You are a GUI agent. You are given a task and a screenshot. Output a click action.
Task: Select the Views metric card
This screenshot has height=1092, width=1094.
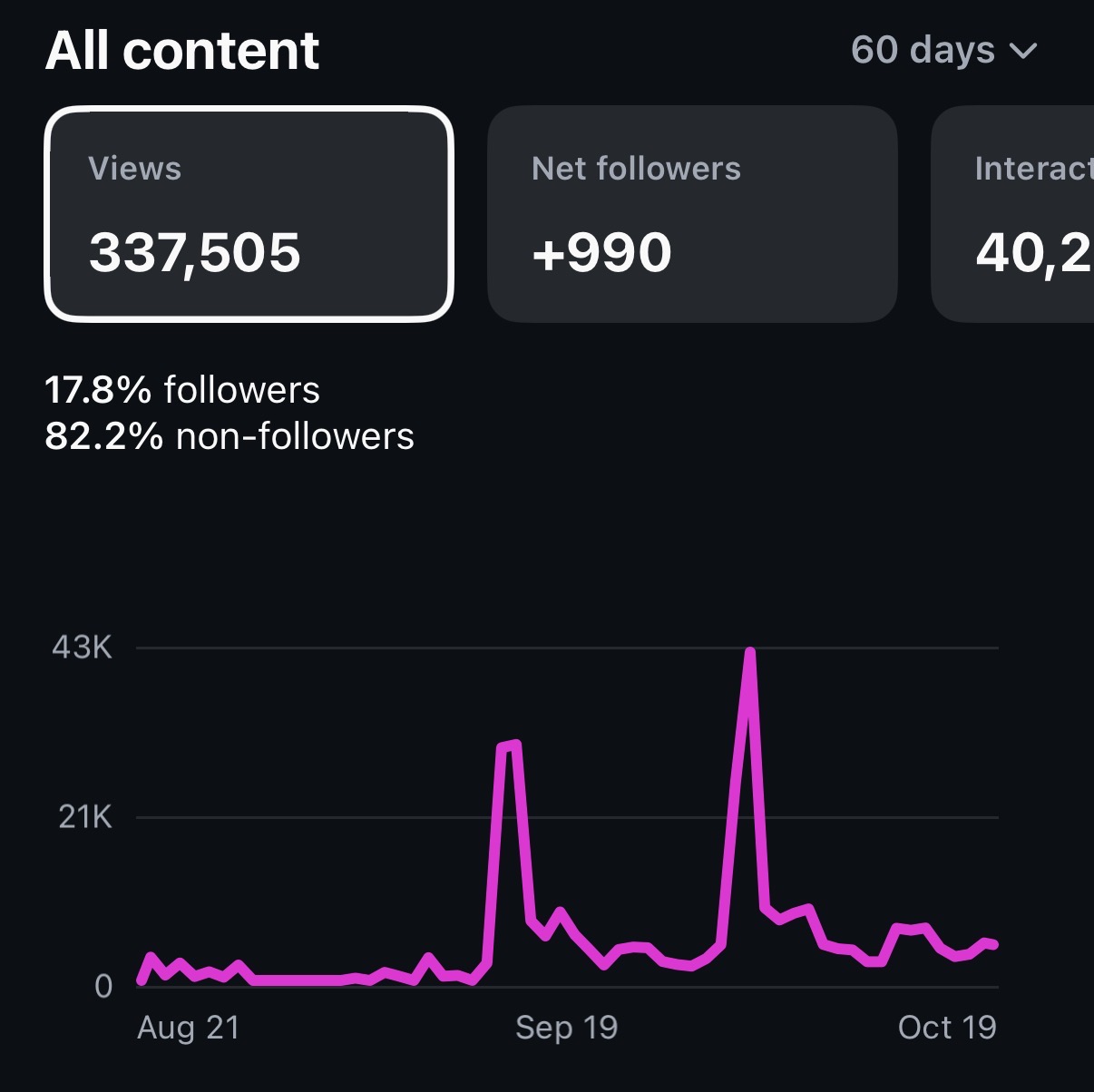[249, 214]
